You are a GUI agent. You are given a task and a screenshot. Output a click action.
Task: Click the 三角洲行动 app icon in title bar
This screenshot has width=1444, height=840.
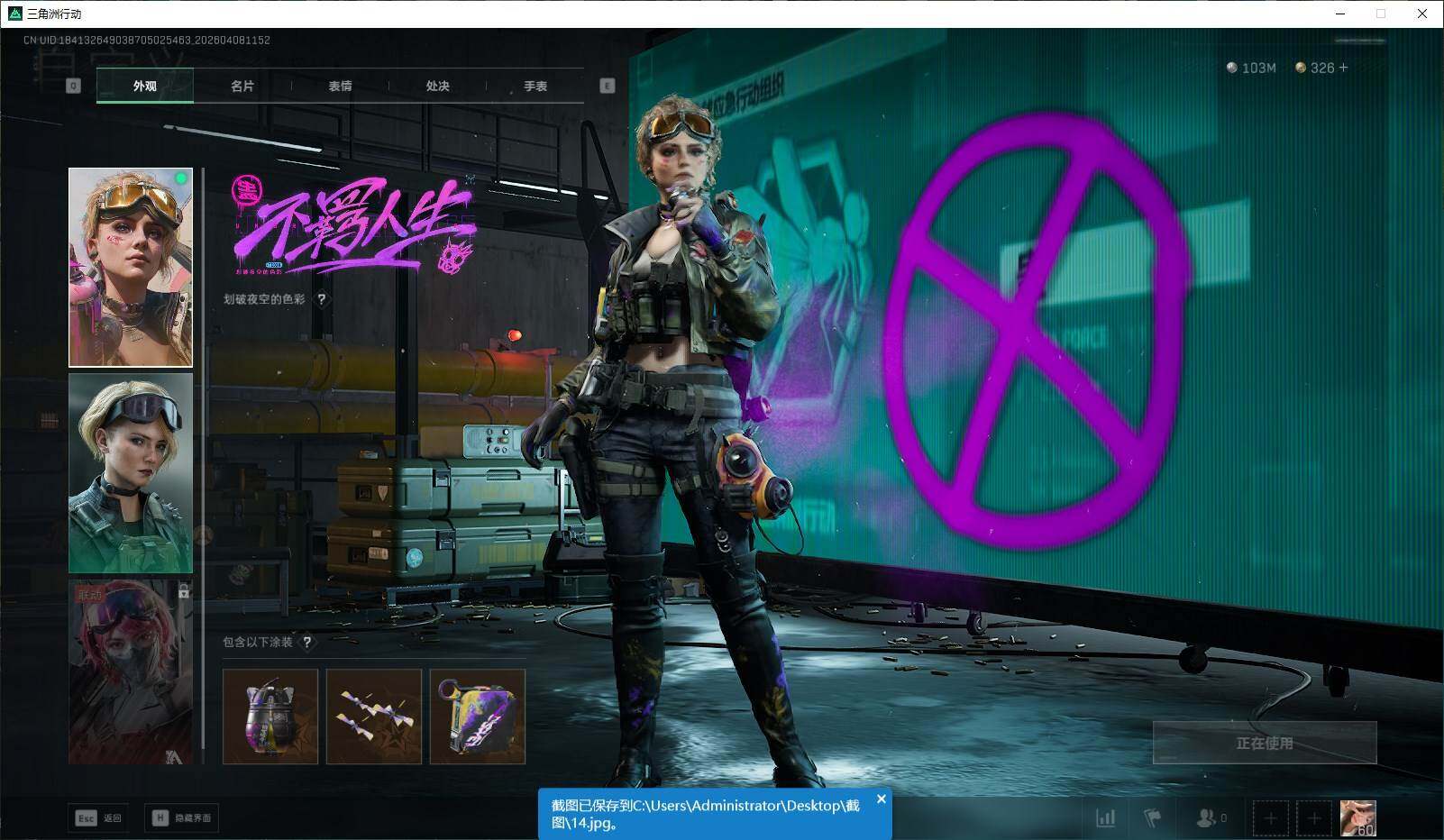(x=14, y=14)
